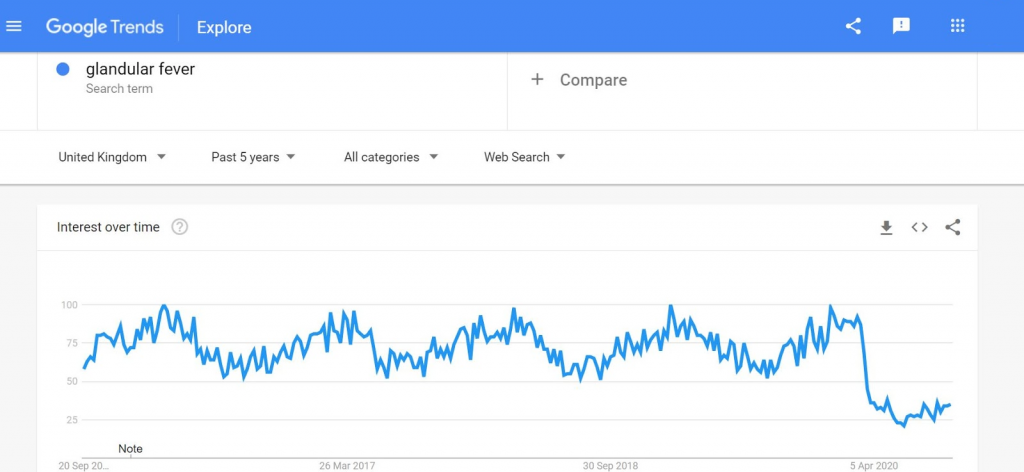Open the Past 5 years dropdown
The image size is (1024, 472).
pyautogui.click(x=253, y=157)
